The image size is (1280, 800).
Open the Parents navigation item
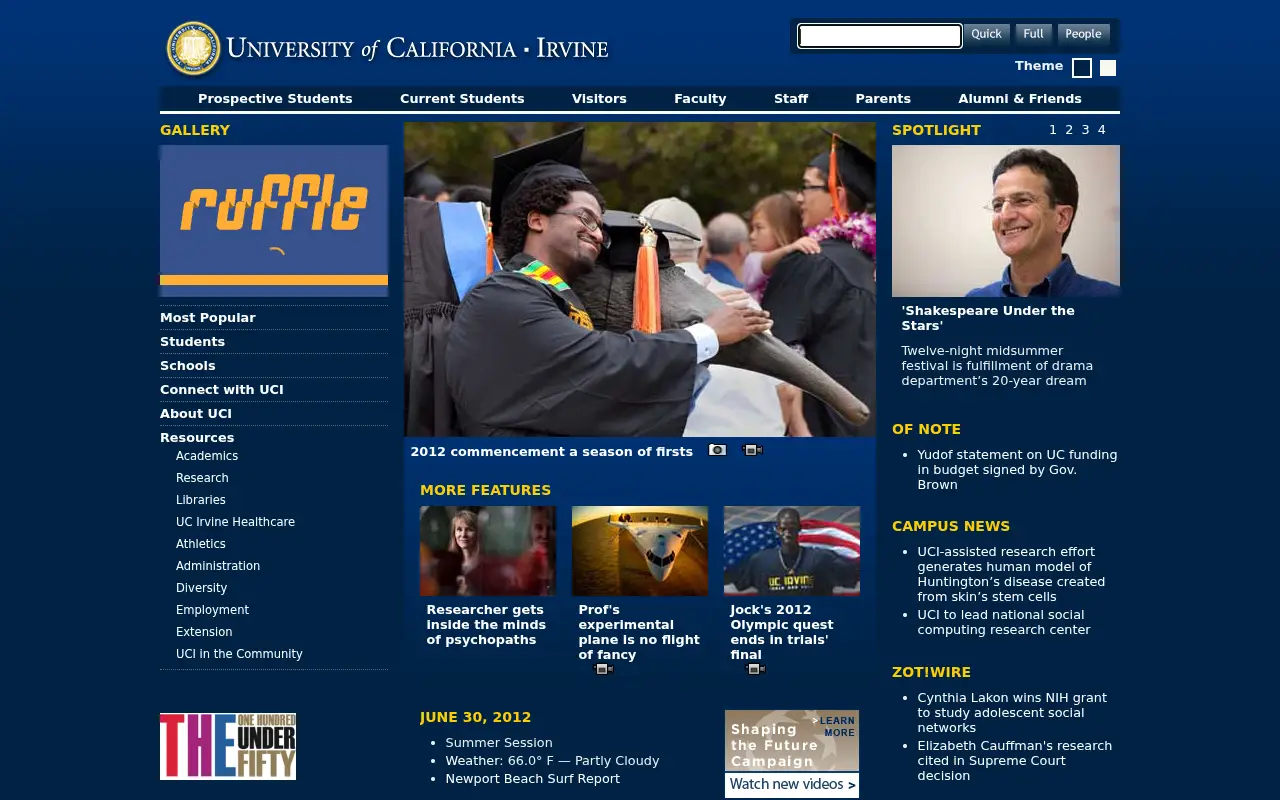coord(883,99)
